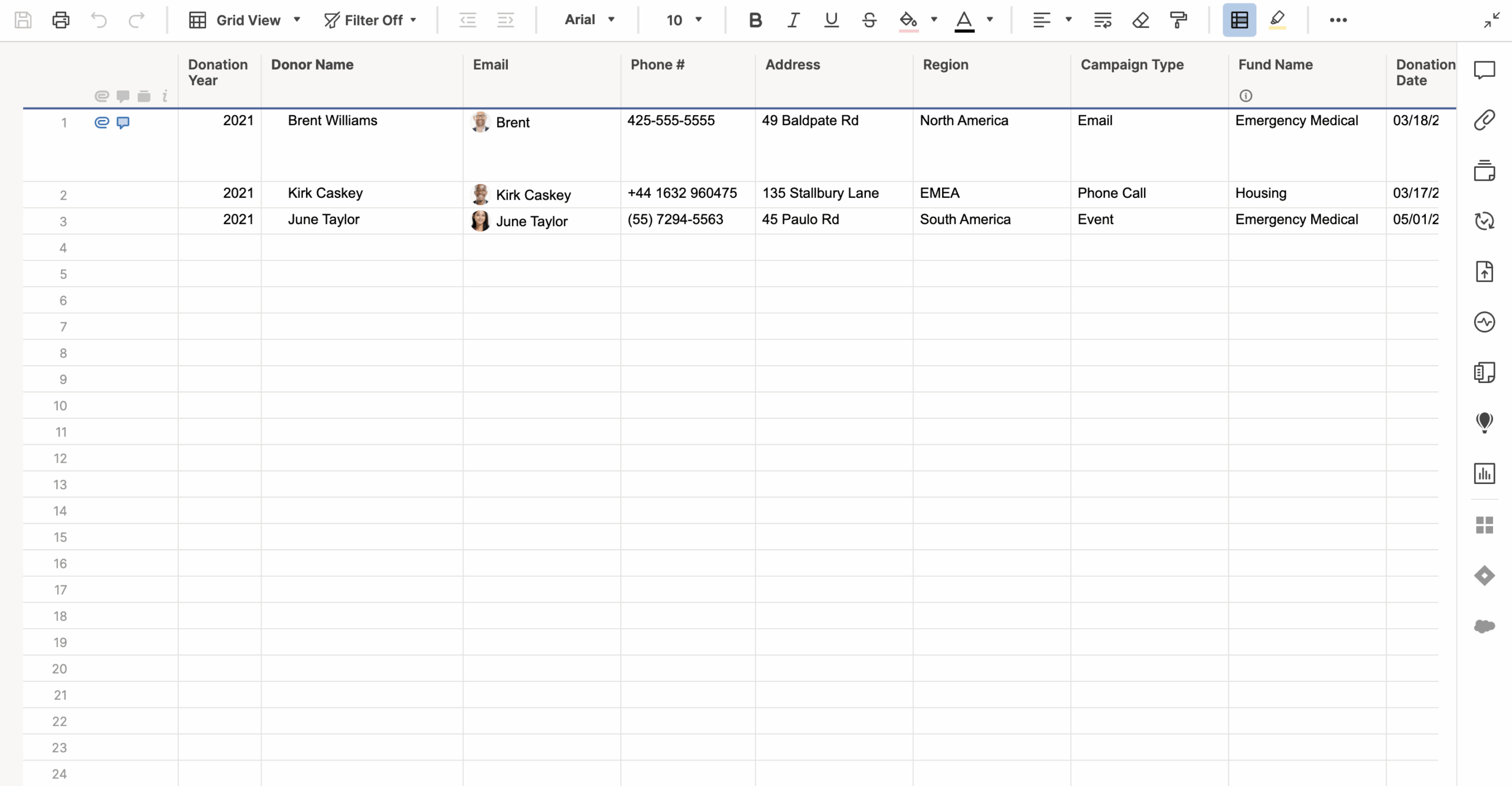Select the Fund Name column header
The image size is (1512, 786).
tap(1275, 65)
